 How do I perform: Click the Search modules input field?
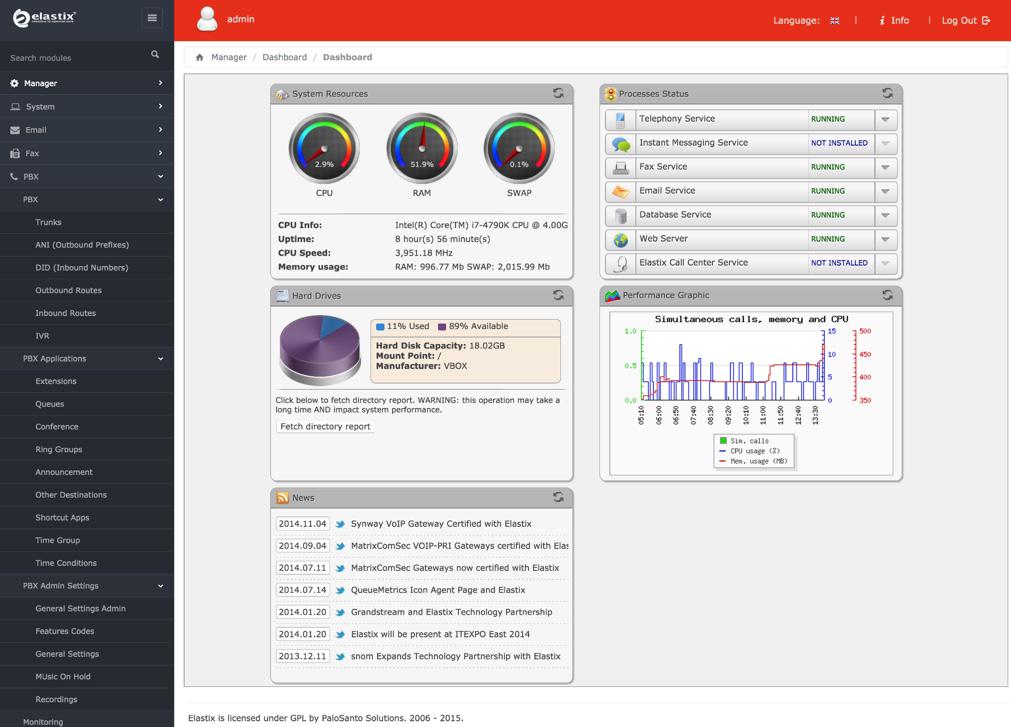(x=77, y=57)
